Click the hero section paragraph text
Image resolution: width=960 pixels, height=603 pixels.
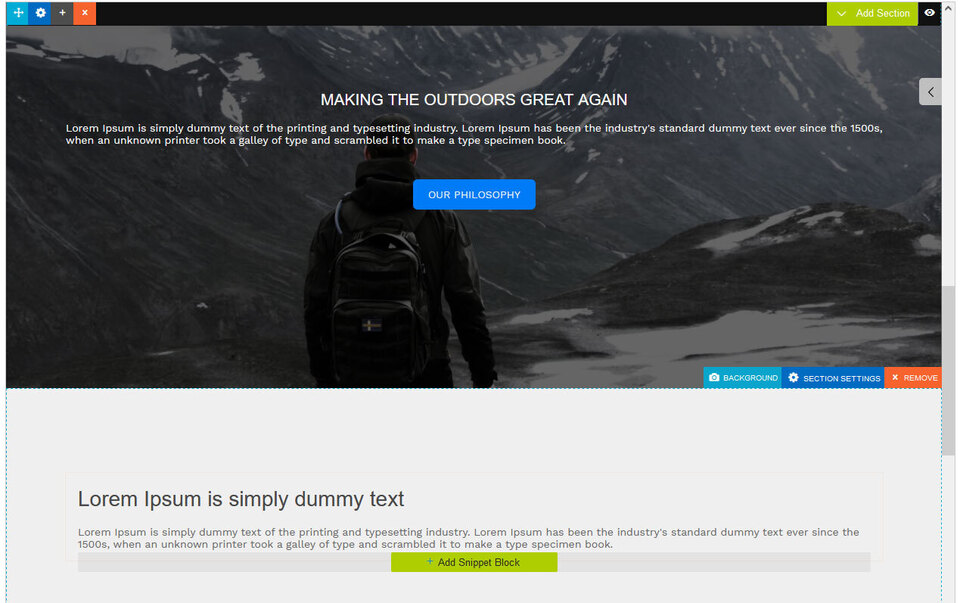[x=474, y=134]
